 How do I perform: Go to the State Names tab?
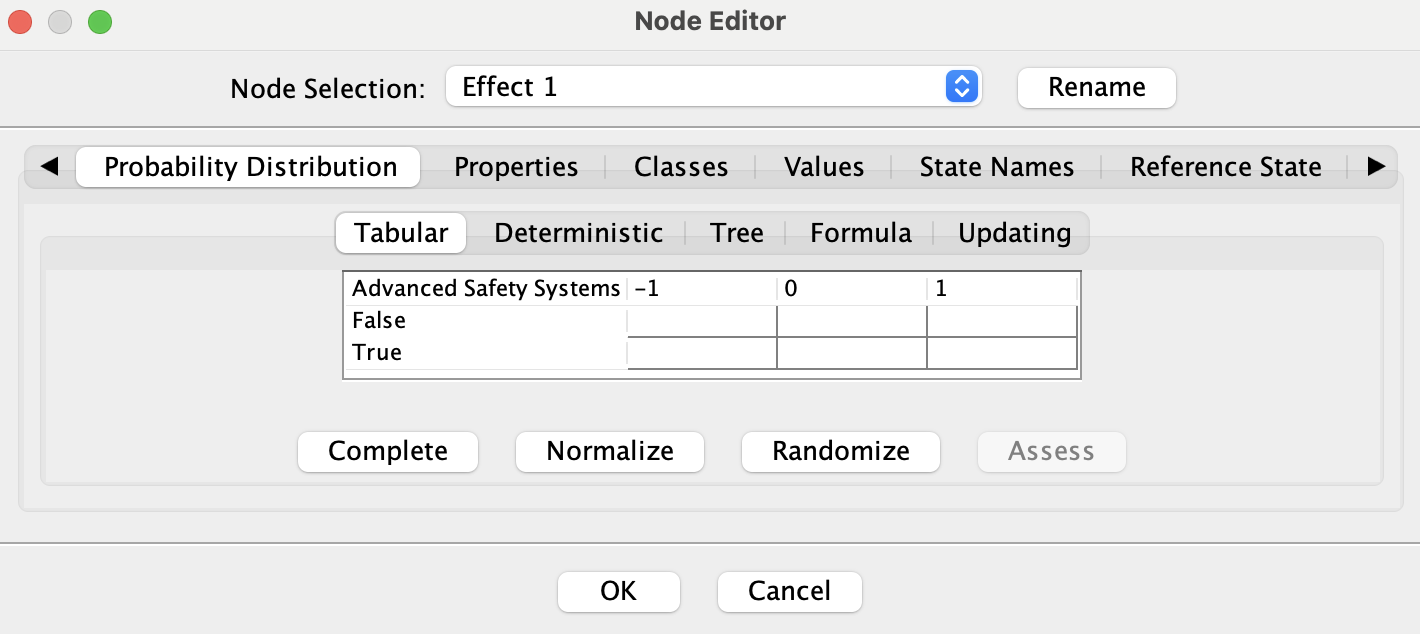pyautogui.click(x=997, y=167)
